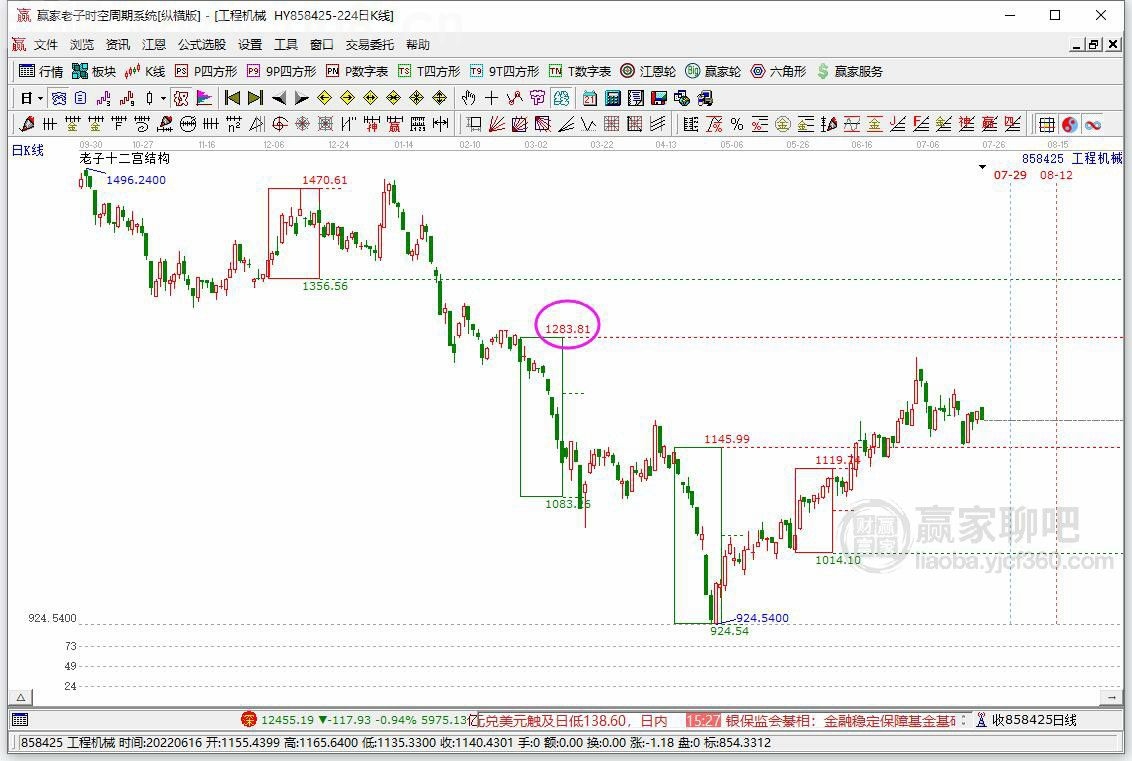Open the 六角形 hexagon tool

778,71
